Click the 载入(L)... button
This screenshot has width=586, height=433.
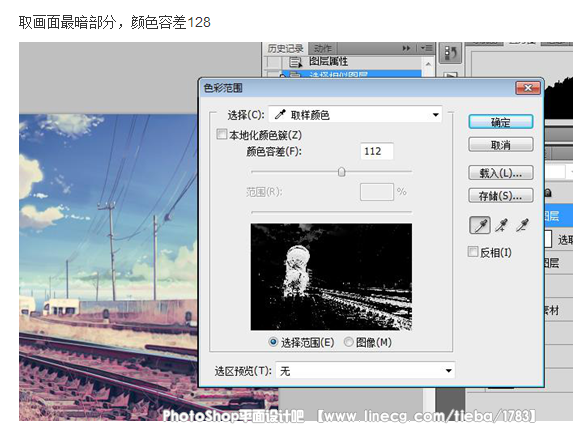pos(501,173)
